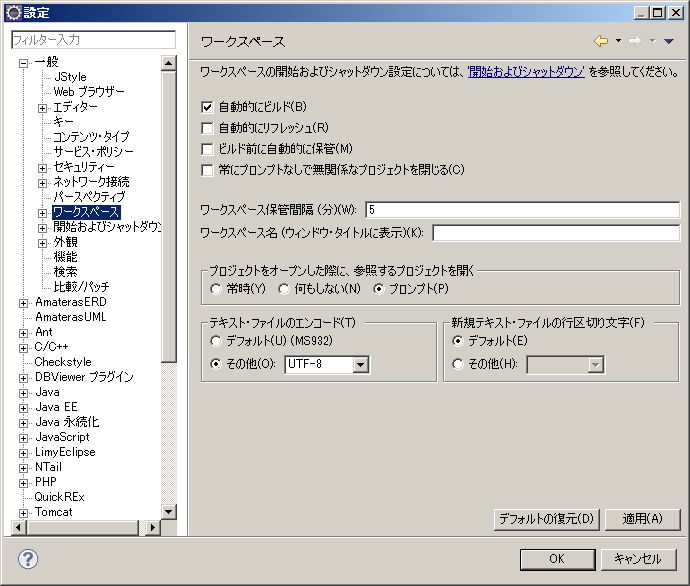Select その他(H) line delimiter radio

tap(458, 364)
